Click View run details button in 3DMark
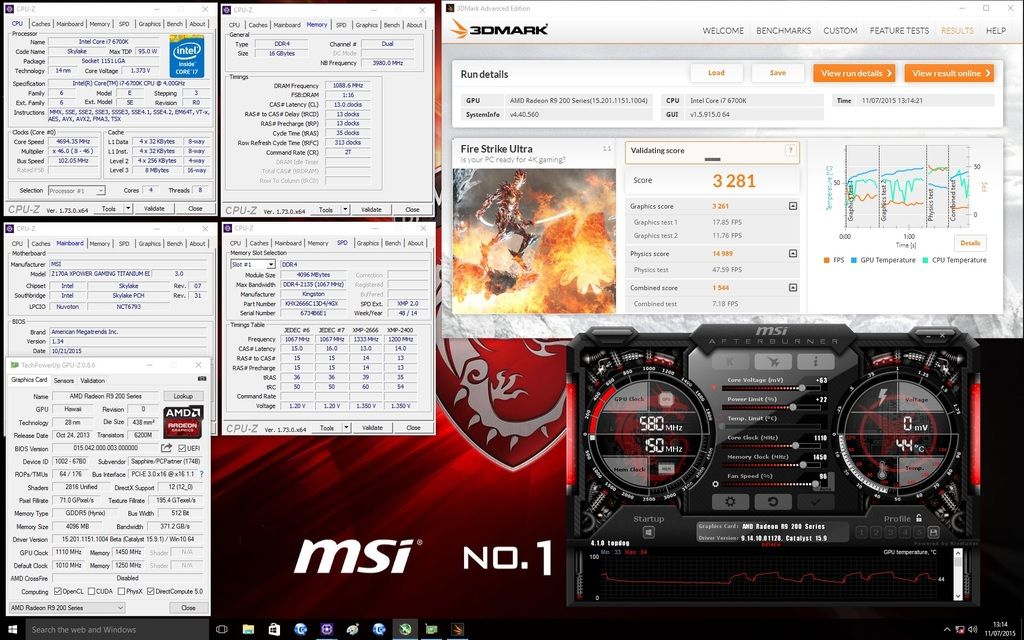This screenshot has height=640, width=1024. click(x=854, y=73)
